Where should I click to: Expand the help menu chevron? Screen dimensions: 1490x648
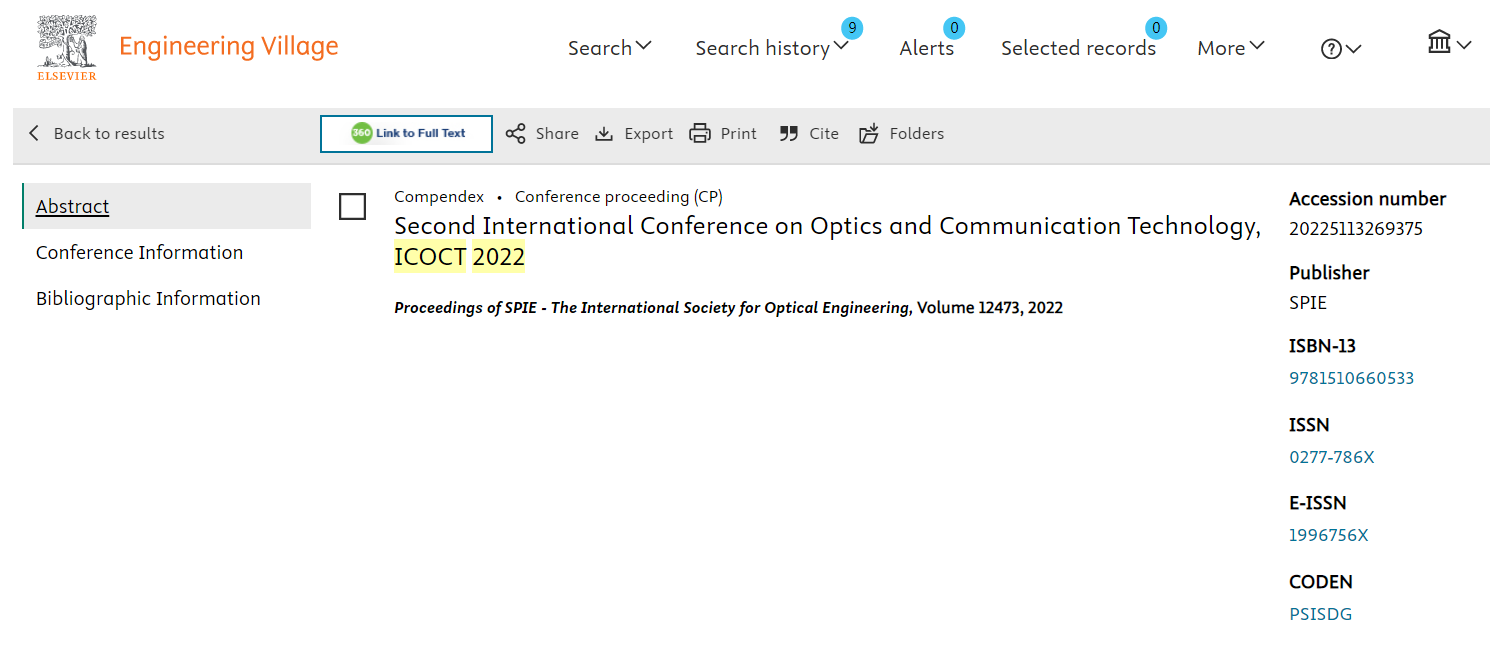pos(1354,49)
